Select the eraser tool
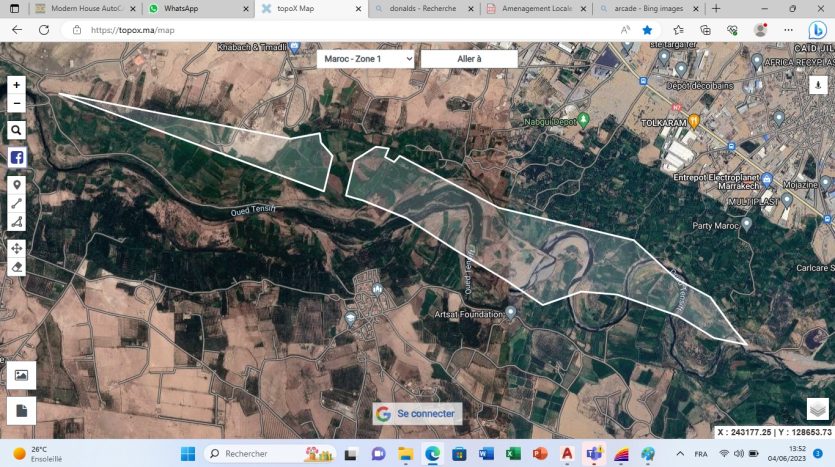835x467 pixels. coord(17,267)
